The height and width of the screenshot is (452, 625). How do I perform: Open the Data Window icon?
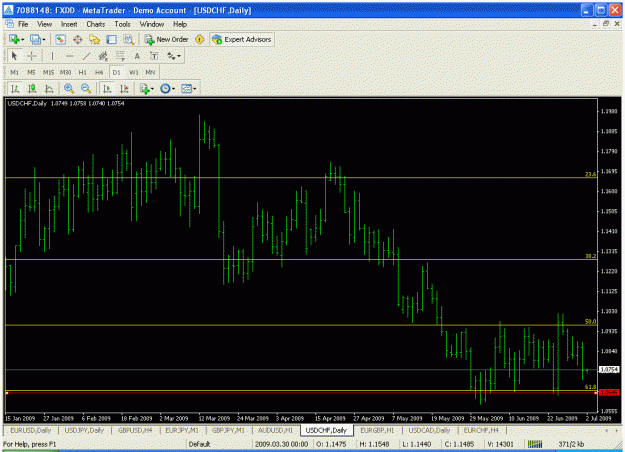click(78, 39)
